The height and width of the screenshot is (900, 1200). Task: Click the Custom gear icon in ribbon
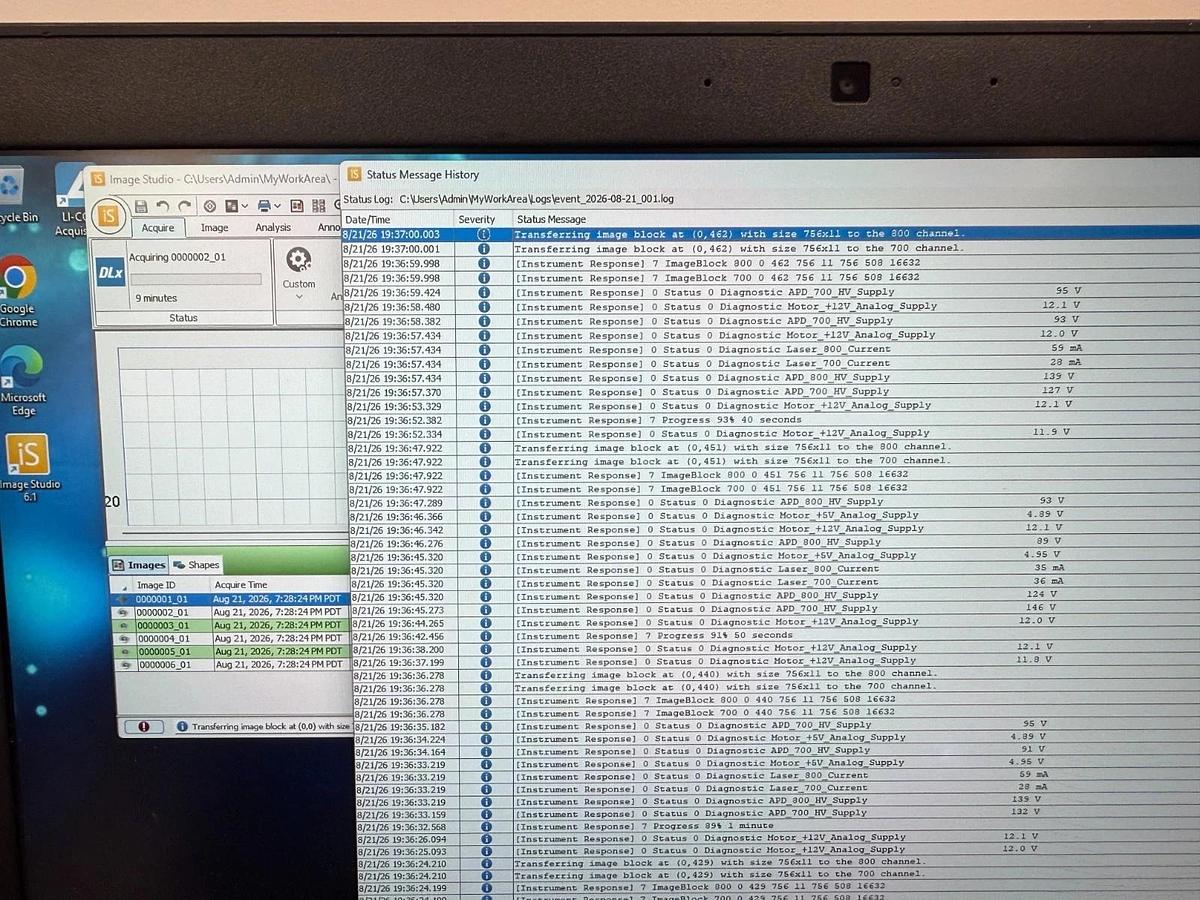click(298, 260)
